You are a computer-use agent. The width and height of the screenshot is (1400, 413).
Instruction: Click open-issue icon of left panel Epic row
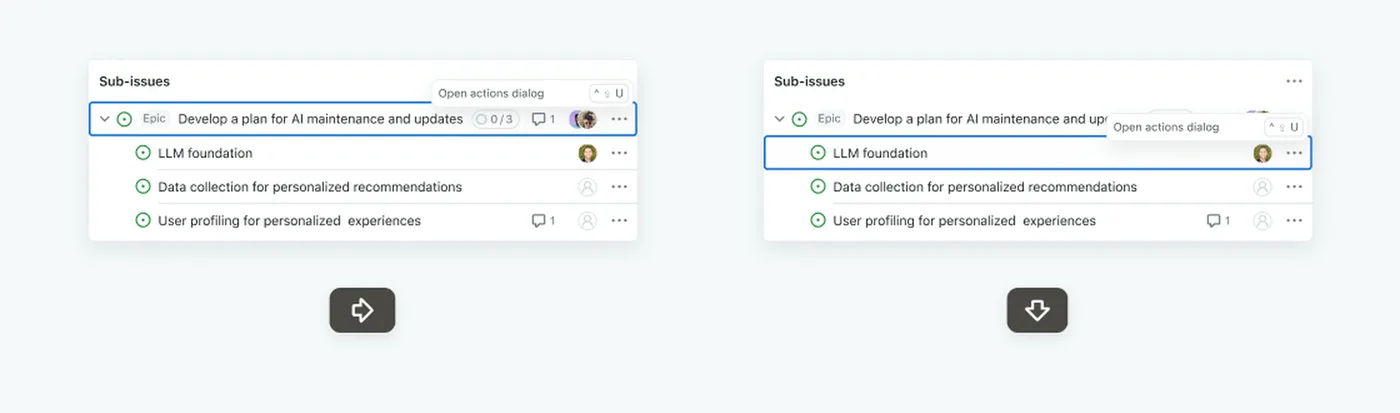(124, 119)
